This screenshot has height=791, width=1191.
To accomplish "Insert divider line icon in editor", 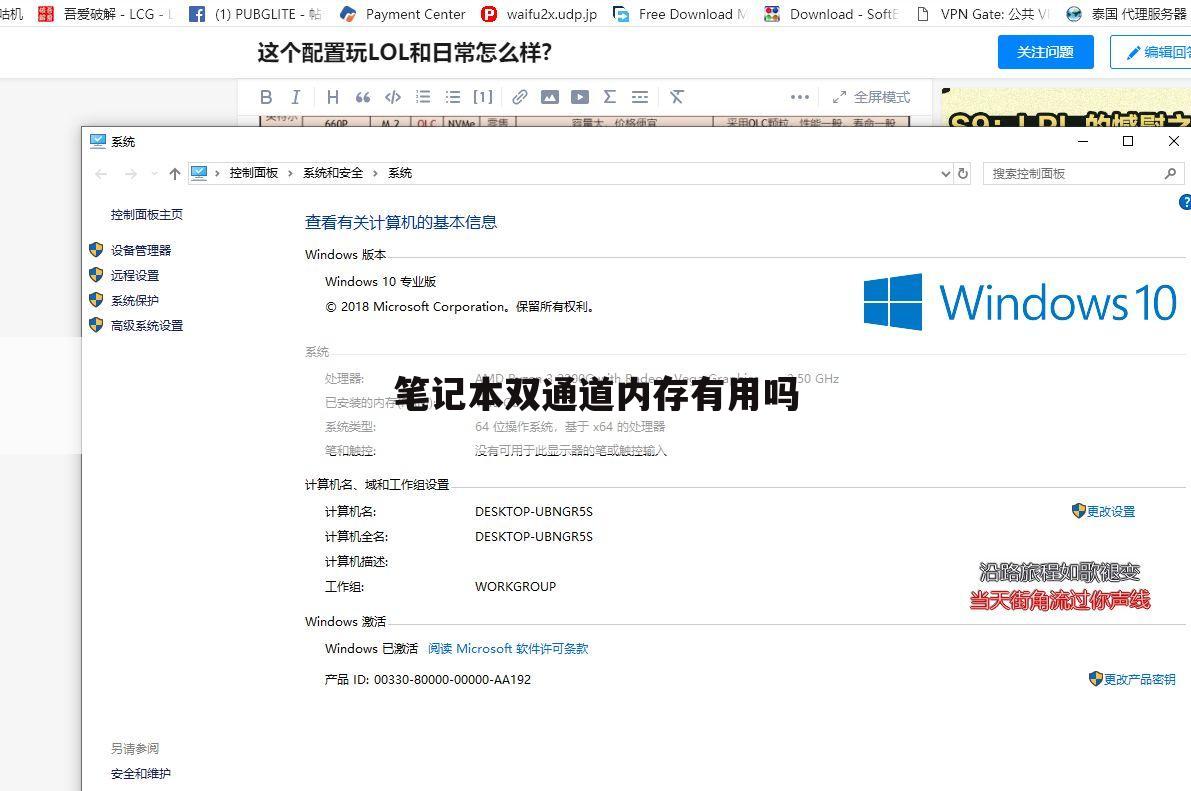I will pos(640,97).
